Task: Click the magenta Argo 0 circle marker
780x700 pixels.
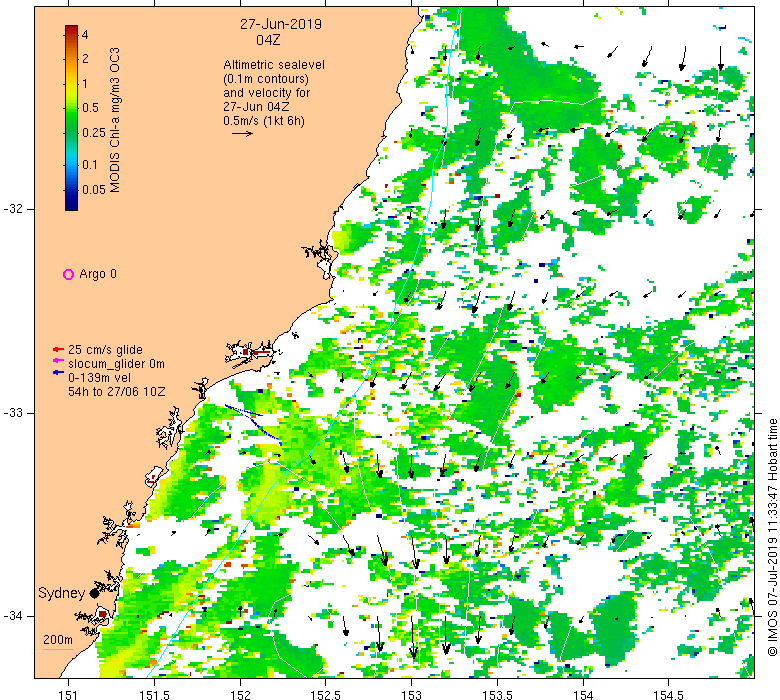Action: pos(69,274)
